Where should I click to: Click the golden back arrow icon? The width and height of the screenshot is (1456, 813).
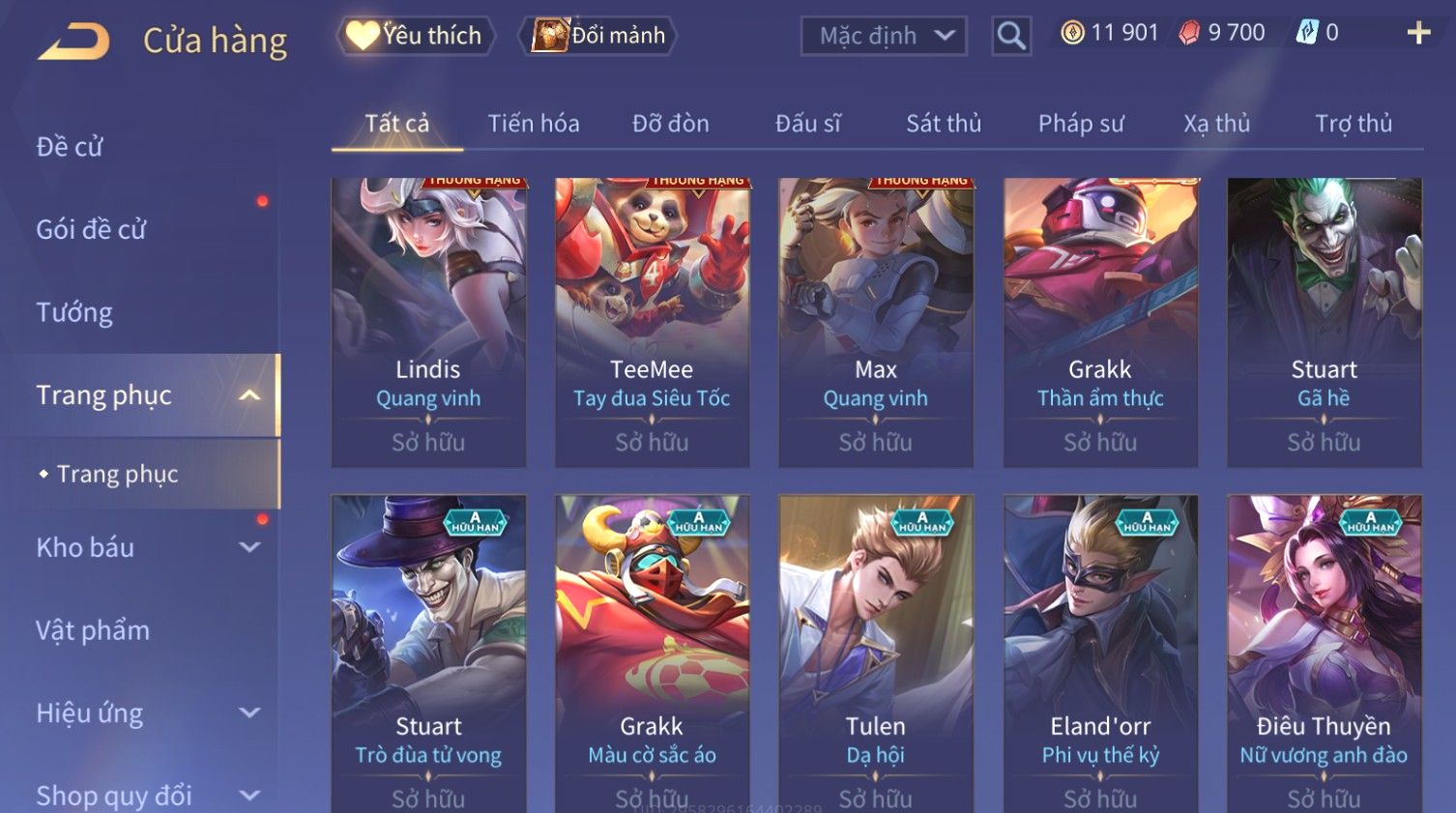[73, 42]
